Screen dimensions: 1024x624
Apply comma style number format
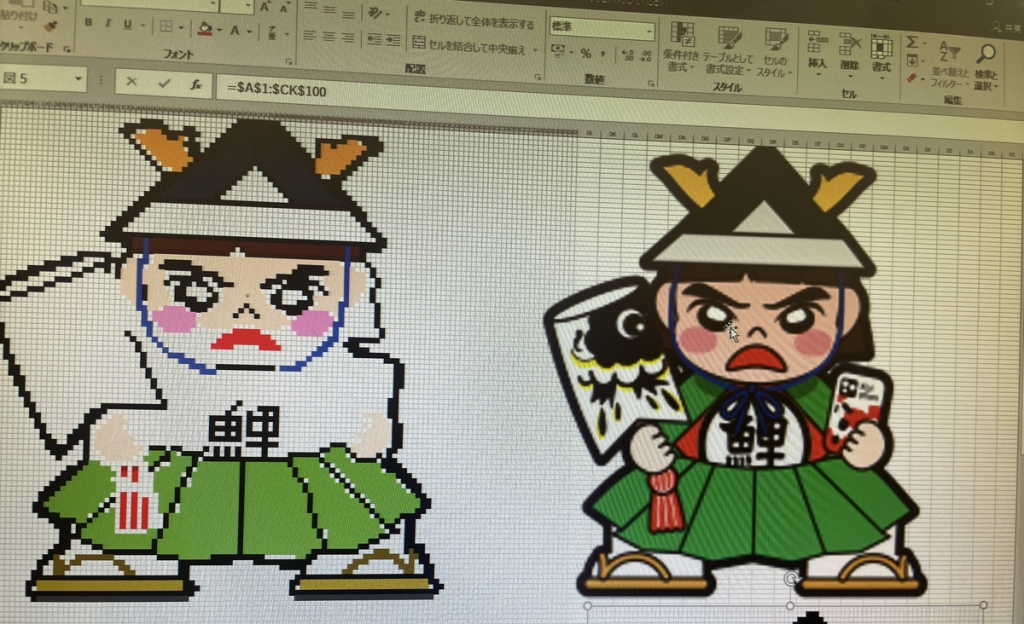[x=603, y=54]
